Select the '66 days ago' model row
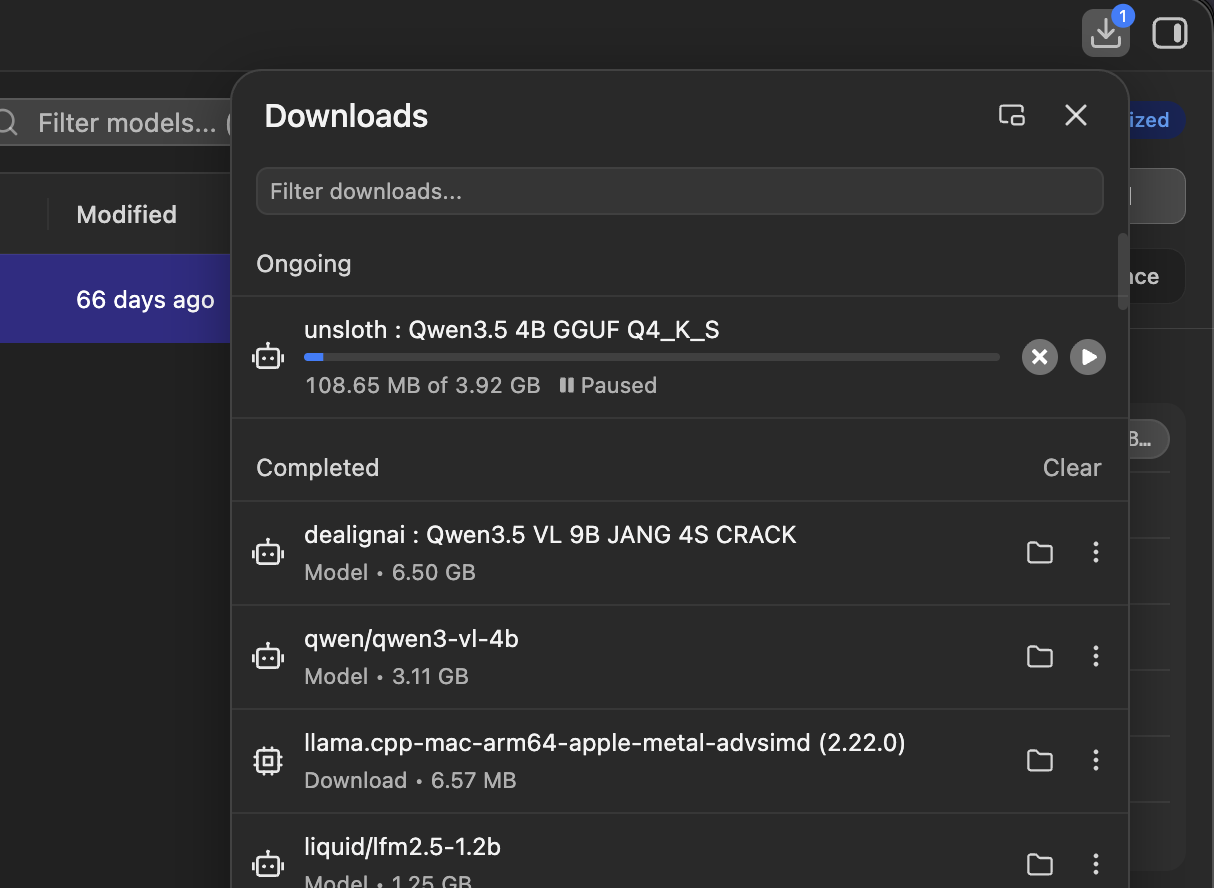 116,299
